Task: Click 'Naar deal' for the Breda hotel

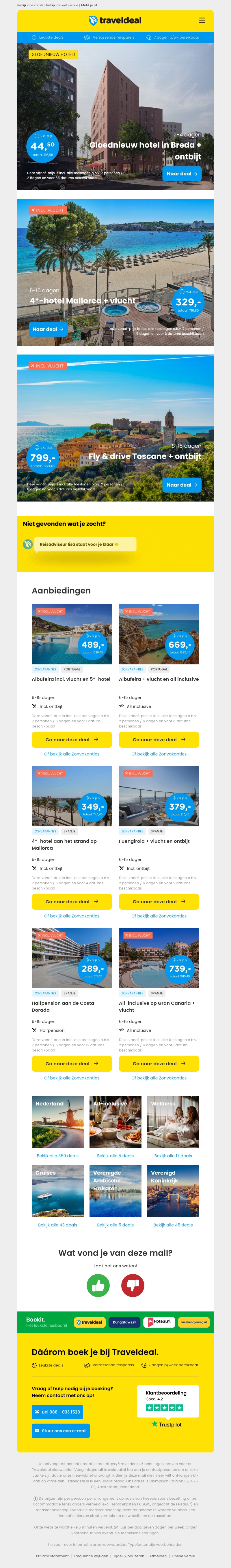Action: [182, 174]
